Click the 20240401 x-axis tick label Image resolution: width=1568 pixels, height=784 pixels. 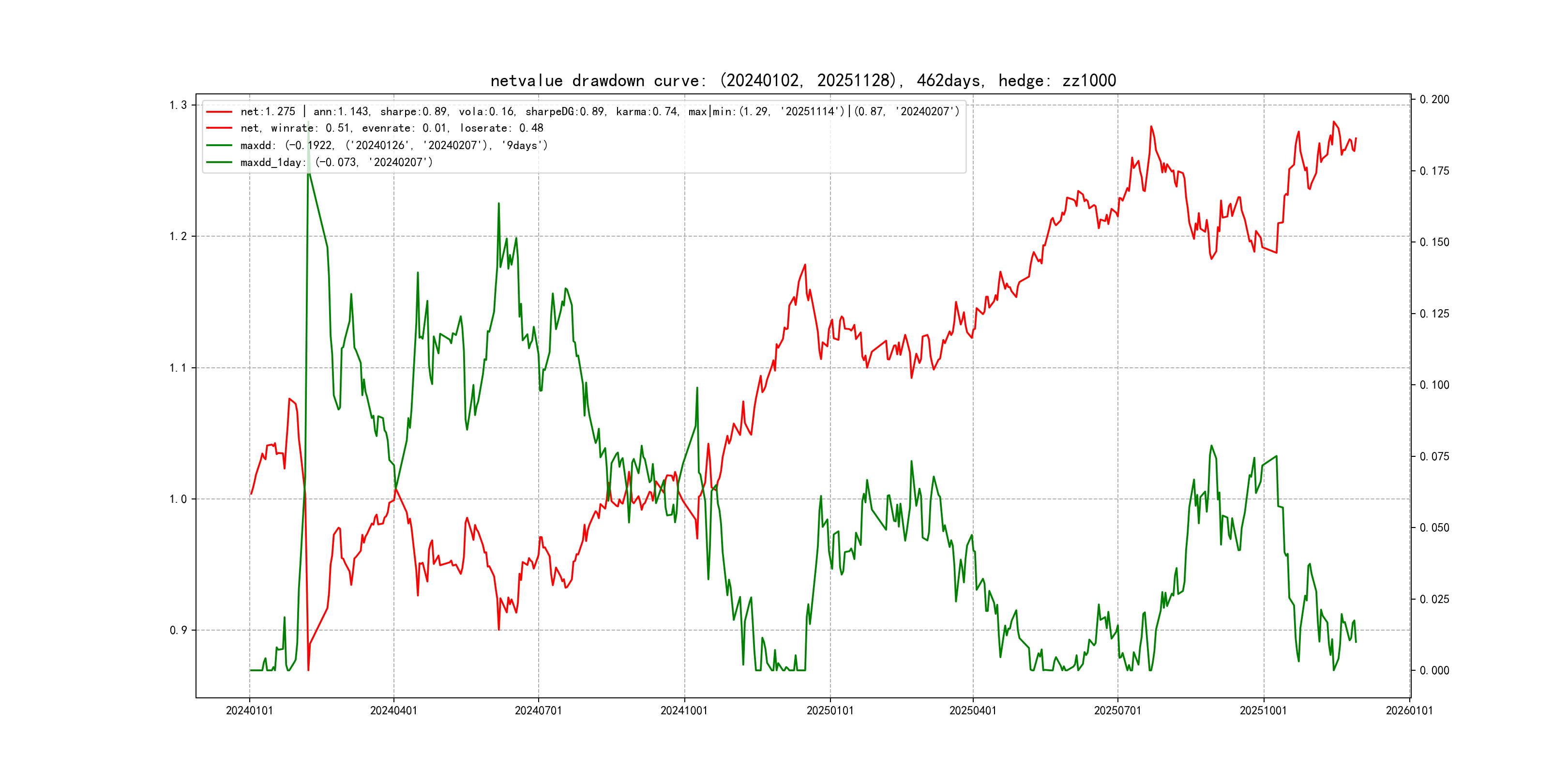[393, 710]
